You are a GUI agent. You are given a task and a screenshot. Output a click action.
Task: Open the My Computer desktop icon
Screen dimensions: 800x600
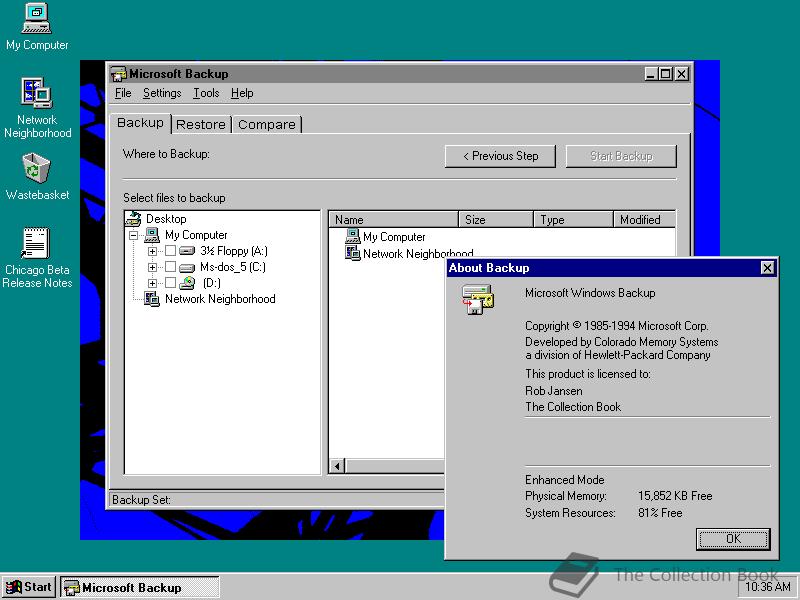[36, 19]
